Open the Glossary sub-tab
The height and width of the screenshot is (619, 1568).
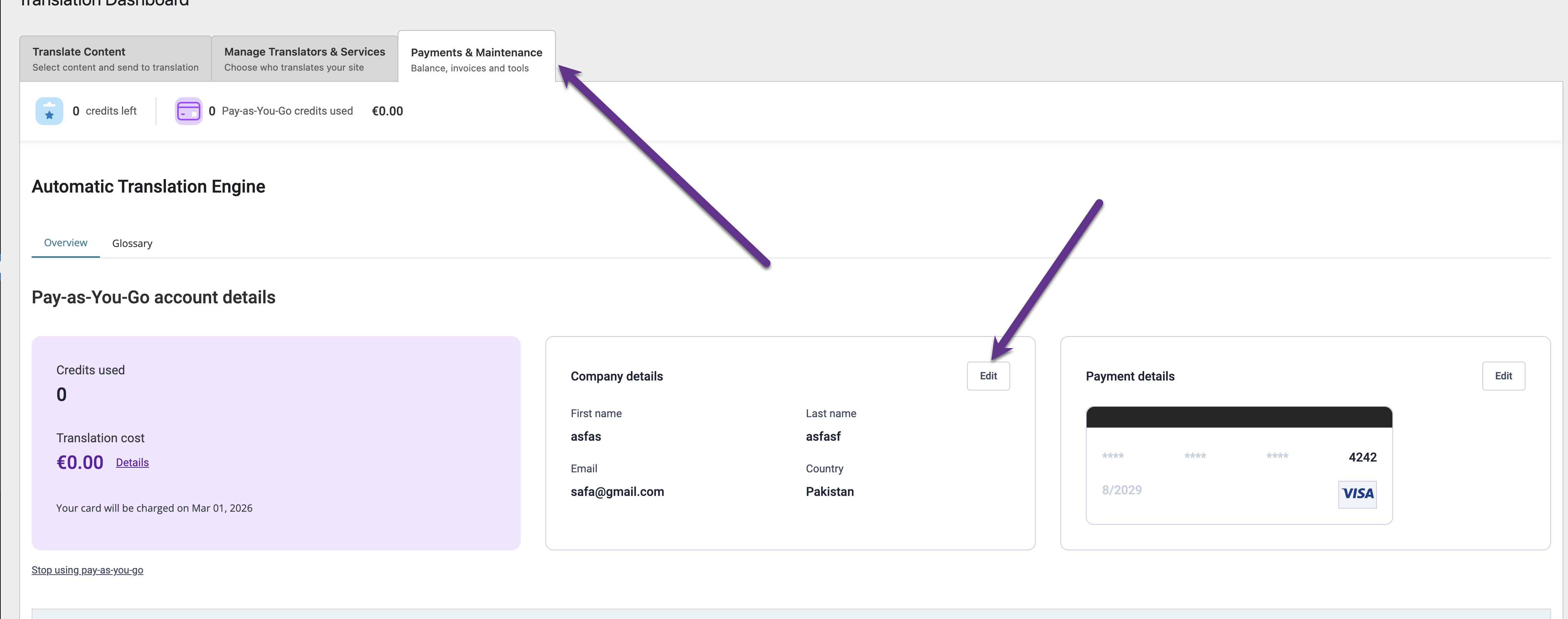pyautogui.click(x=132, y=244)
